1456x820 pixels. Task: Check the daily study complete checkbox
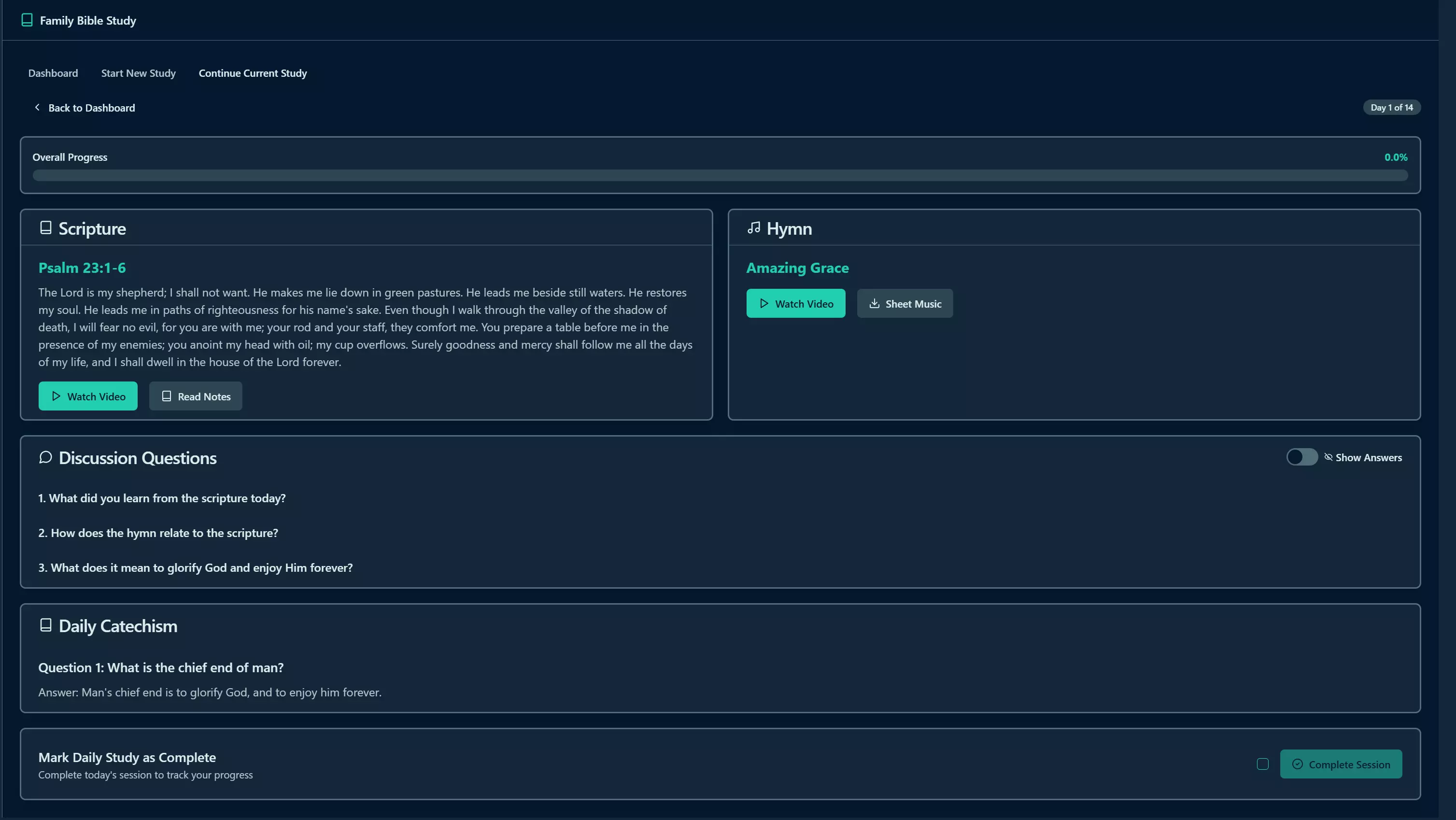(x=1263, y=764)
